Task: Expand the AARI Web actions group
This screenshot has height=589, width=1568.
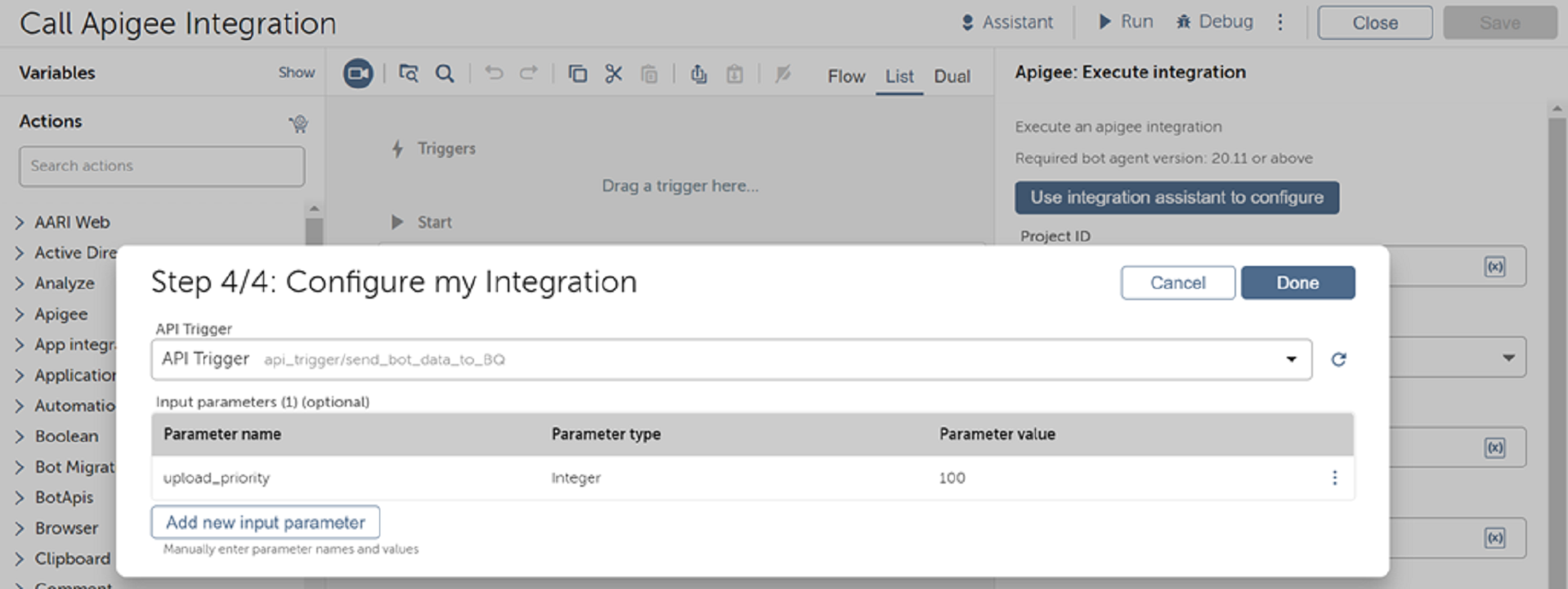Action: click(20, 223)
